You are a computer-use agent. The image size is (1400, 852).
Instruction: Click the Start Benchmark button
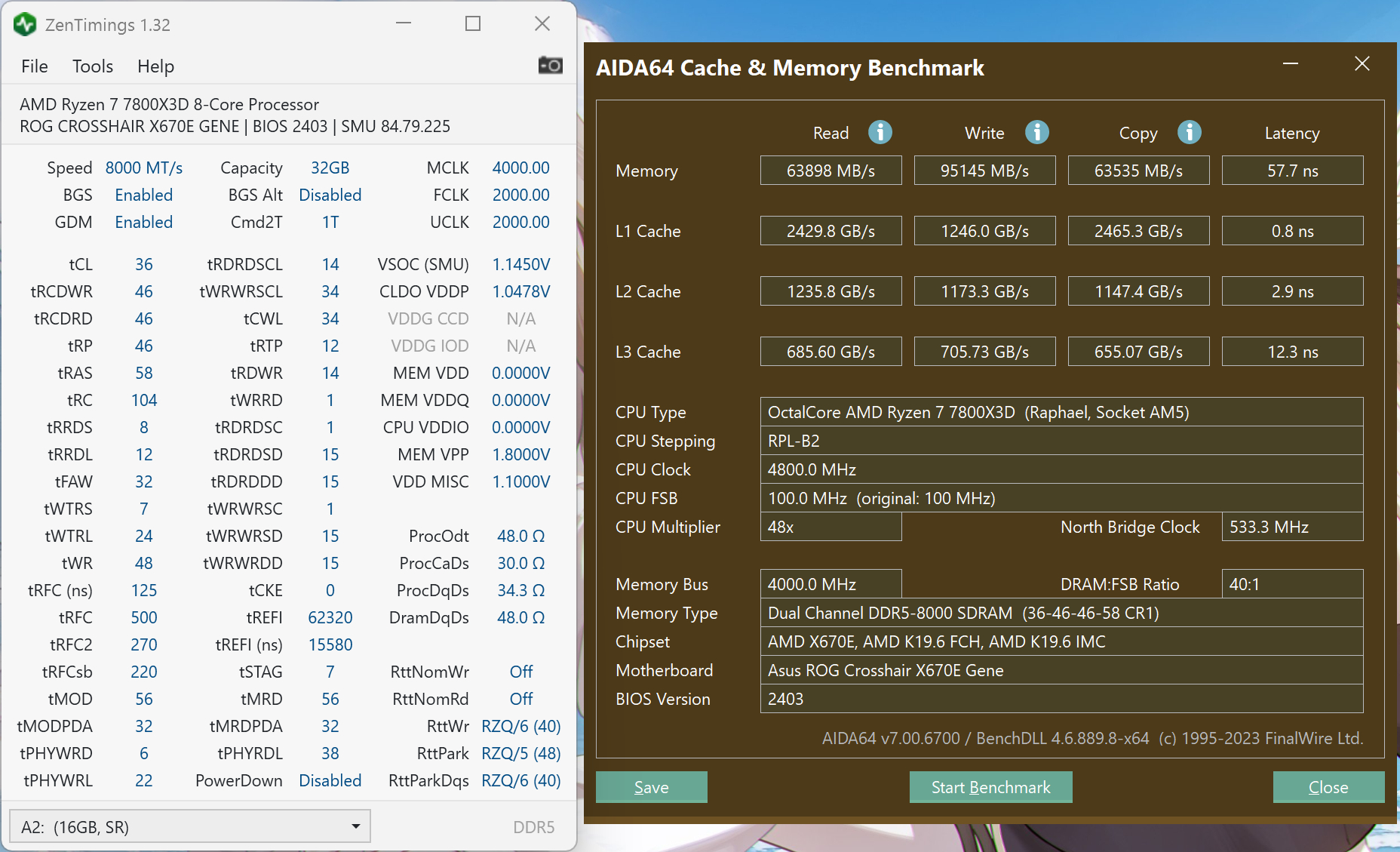pos(990,787)
